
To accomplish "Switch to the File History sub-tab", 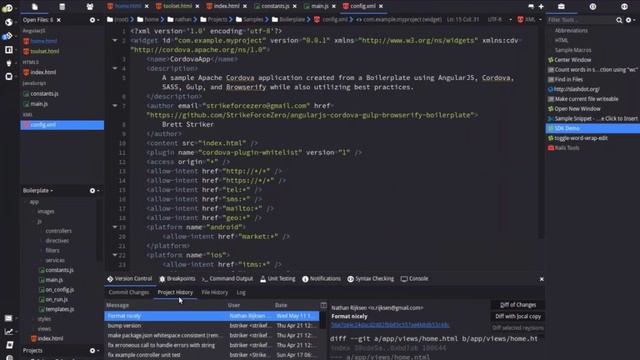I will tap(215, 293).
